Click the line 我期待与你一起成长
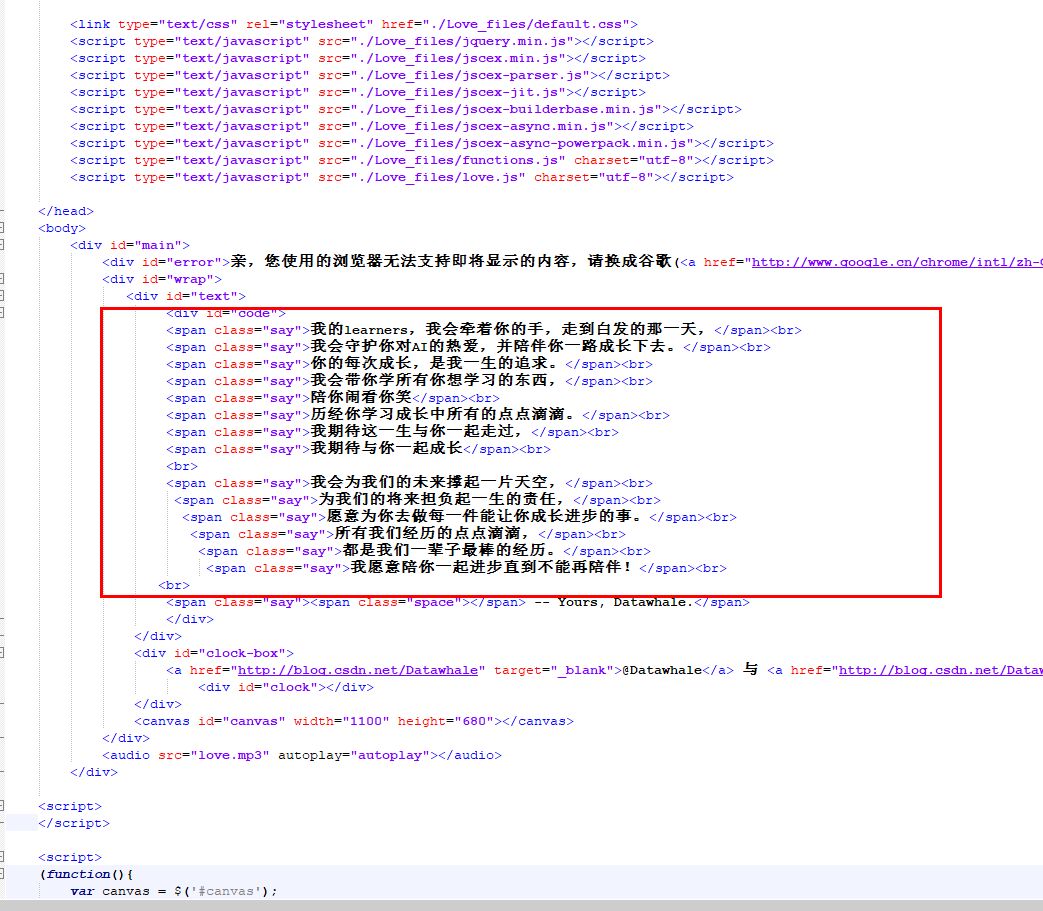Image resolution: width=1043 pixels, height=911 pixels. coord(359,450)
